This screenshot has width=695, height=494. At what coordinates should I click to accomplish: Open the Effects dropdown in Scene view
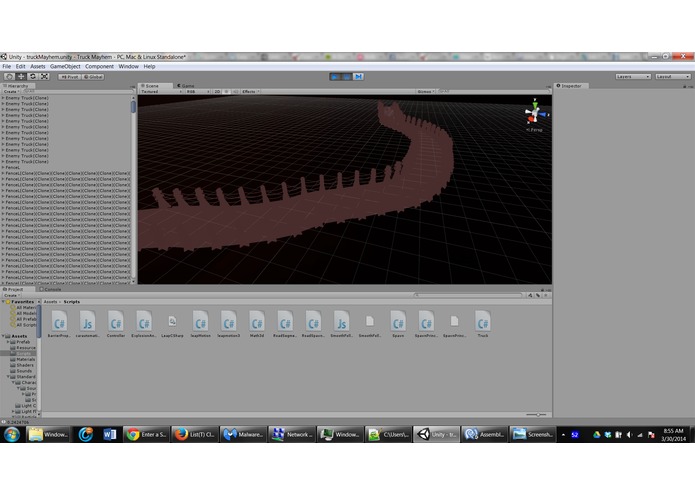pos(250,92)
